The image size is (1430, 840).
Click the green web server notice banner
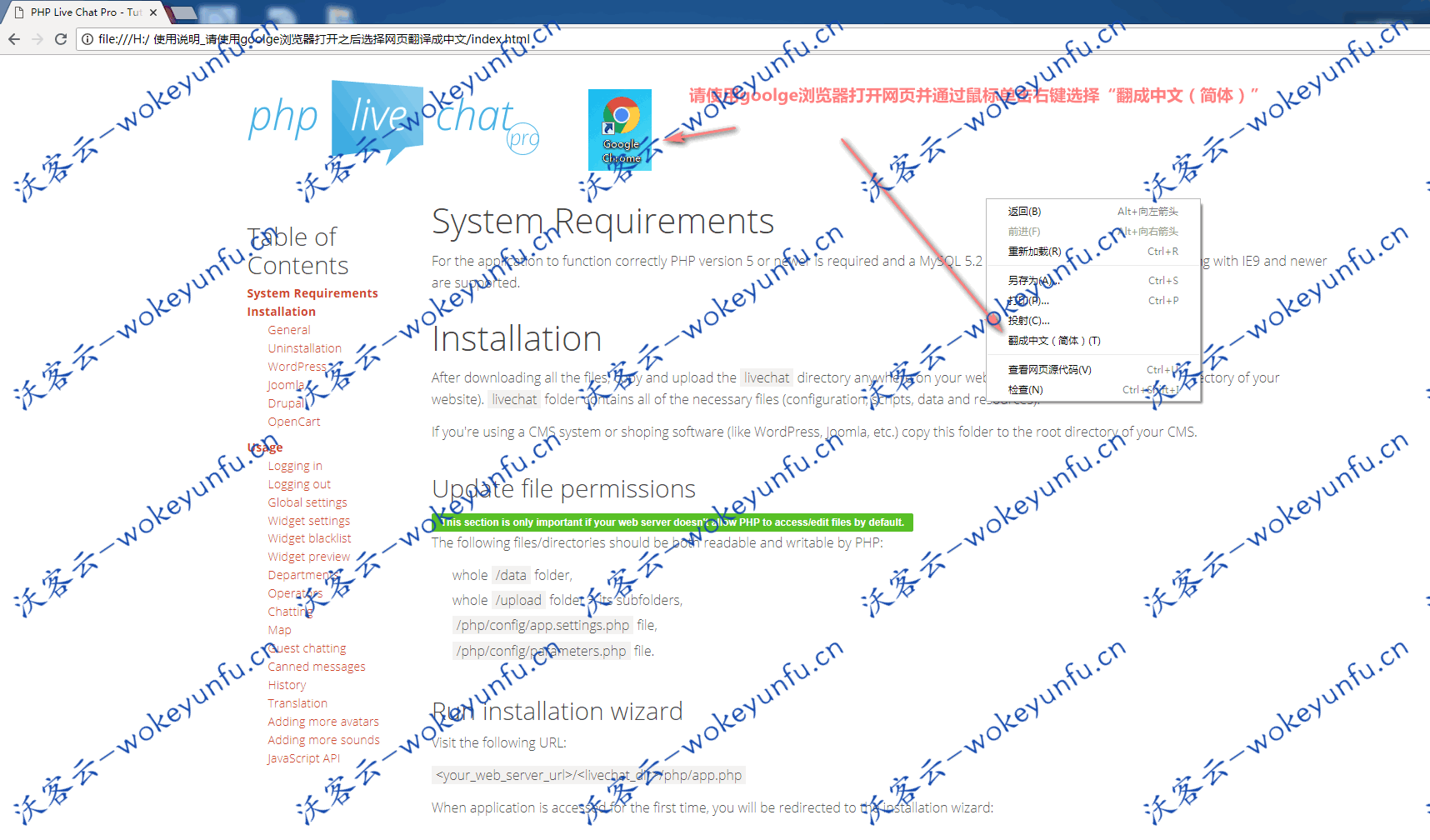[672, 522]
